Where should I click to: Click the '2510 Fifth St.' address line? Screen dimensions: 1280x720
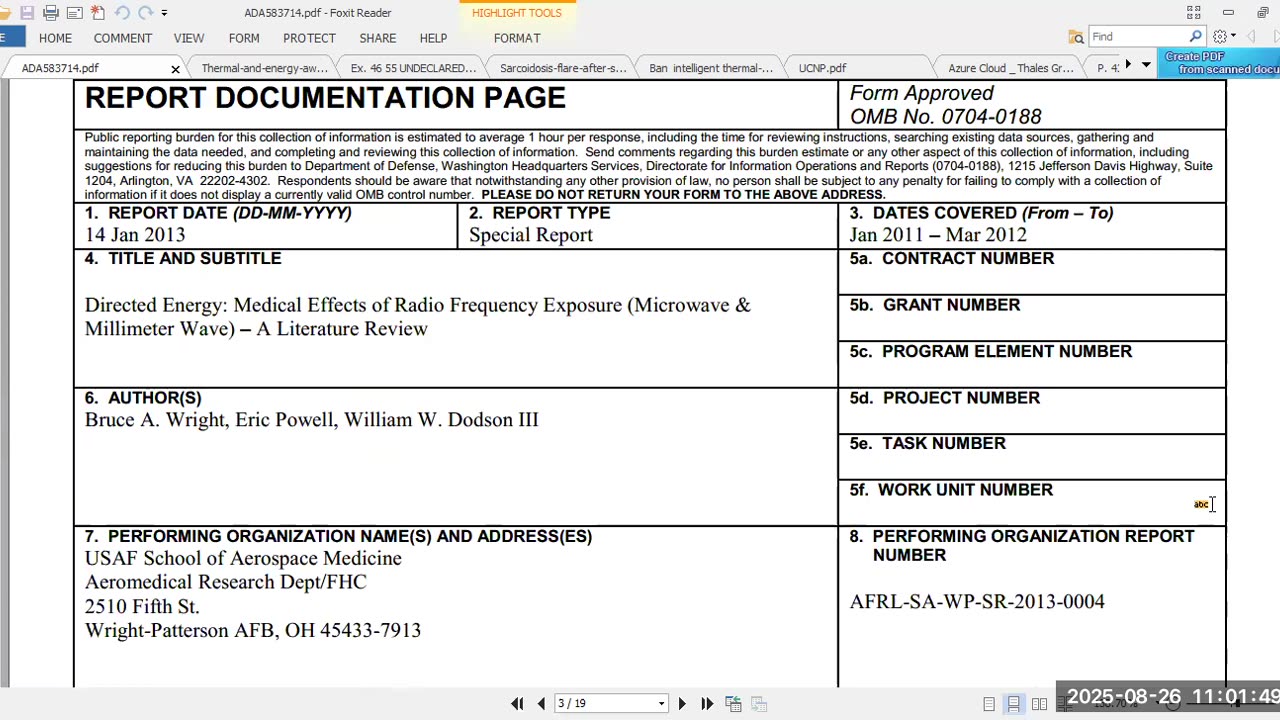(x=142, y=607)
